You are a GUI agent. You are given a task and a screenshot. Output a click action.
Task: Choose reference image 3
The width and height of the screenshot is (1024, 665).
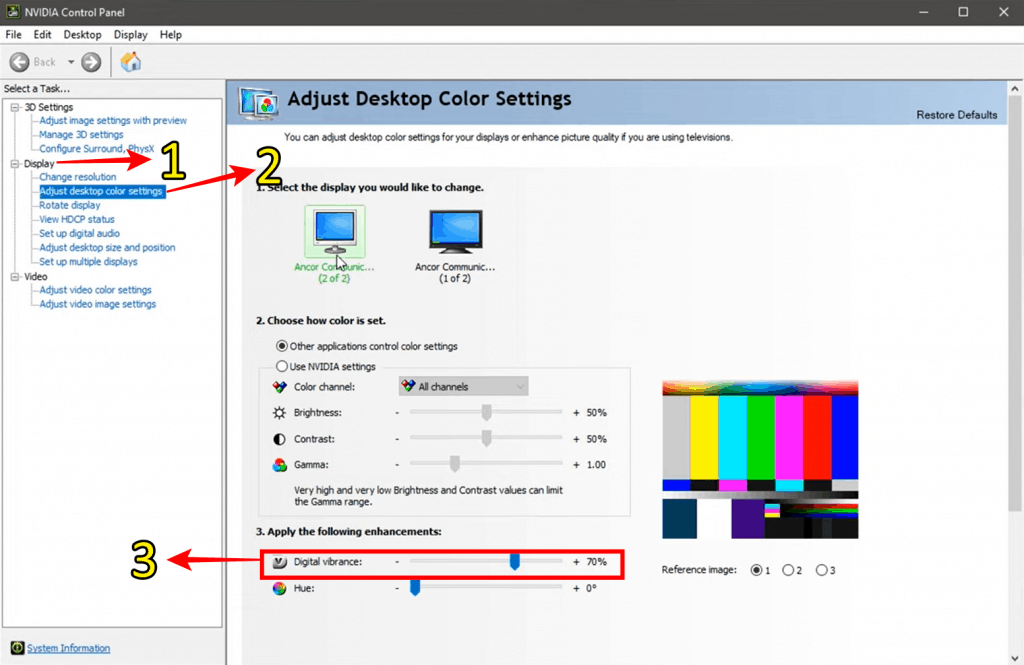coord(821,570)
